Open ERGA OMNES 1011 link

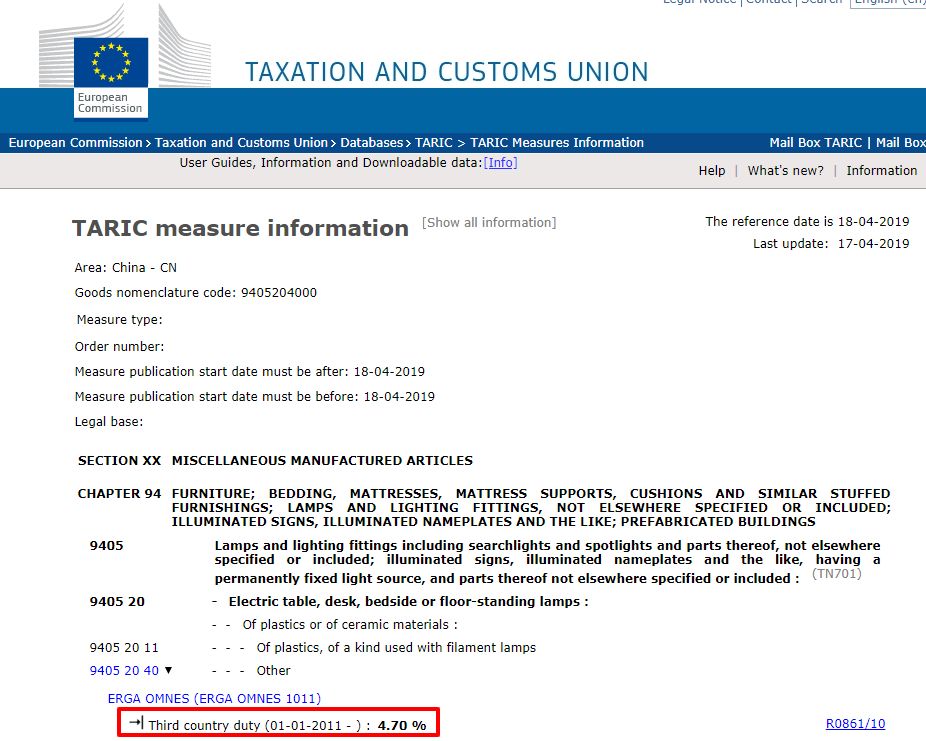(x=214, y=698)
